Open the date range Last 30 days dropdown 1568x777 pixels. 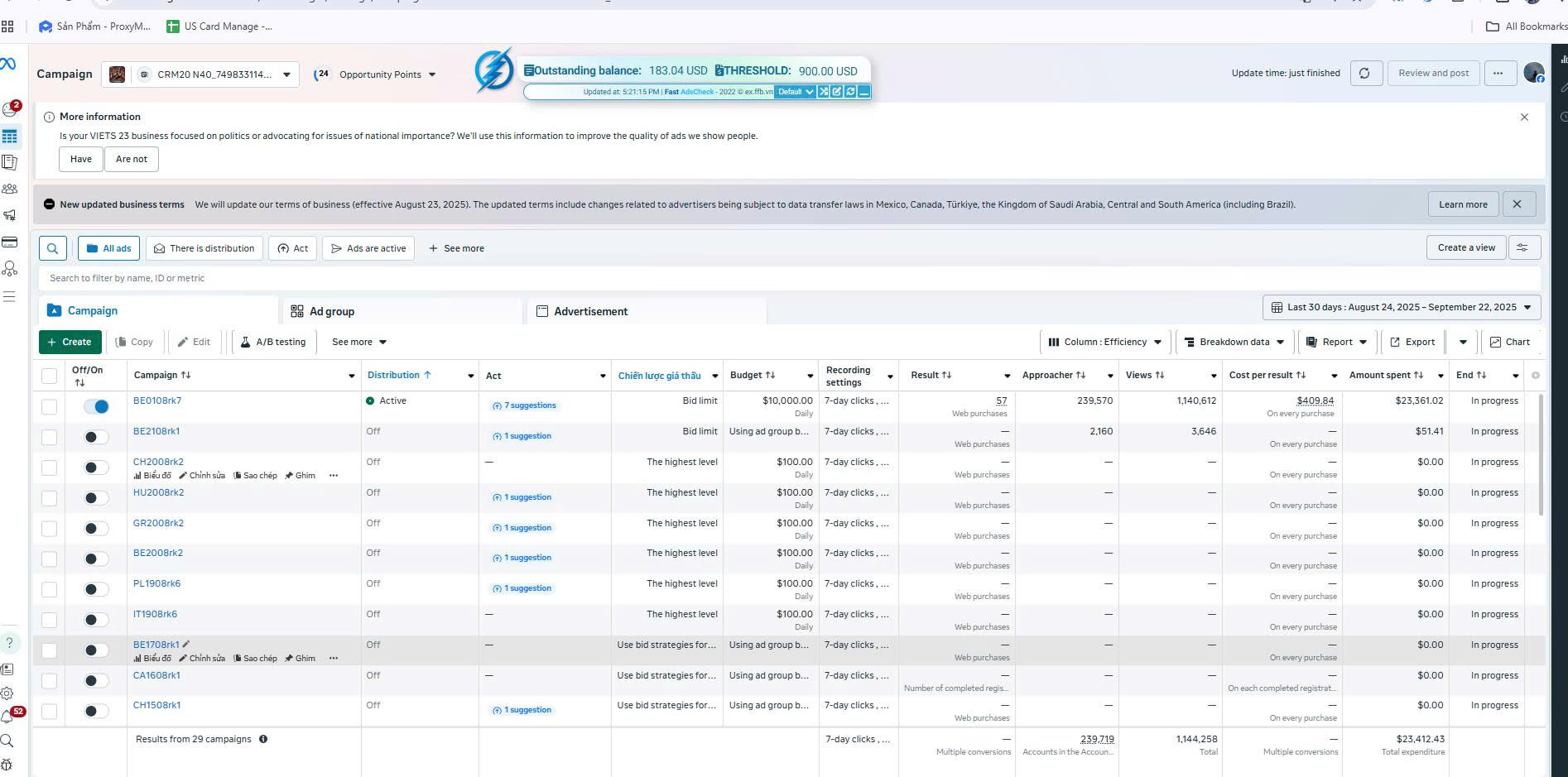1401,308
